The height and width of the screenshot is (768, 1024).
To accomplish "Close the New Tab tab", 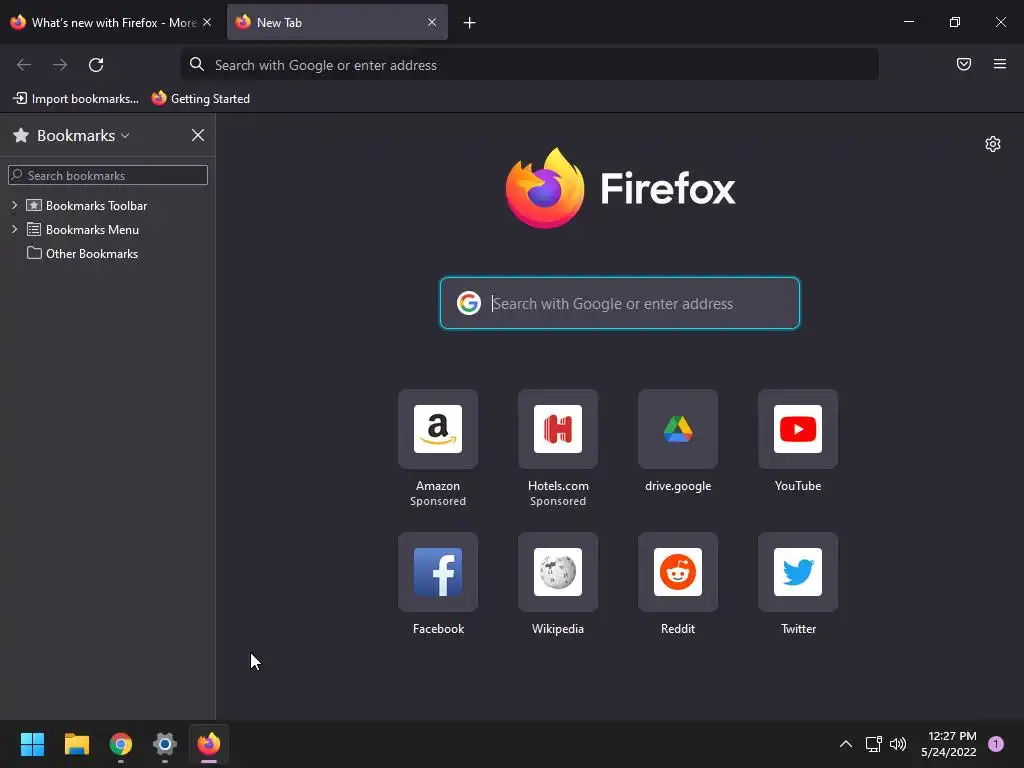I will point(432,22).
